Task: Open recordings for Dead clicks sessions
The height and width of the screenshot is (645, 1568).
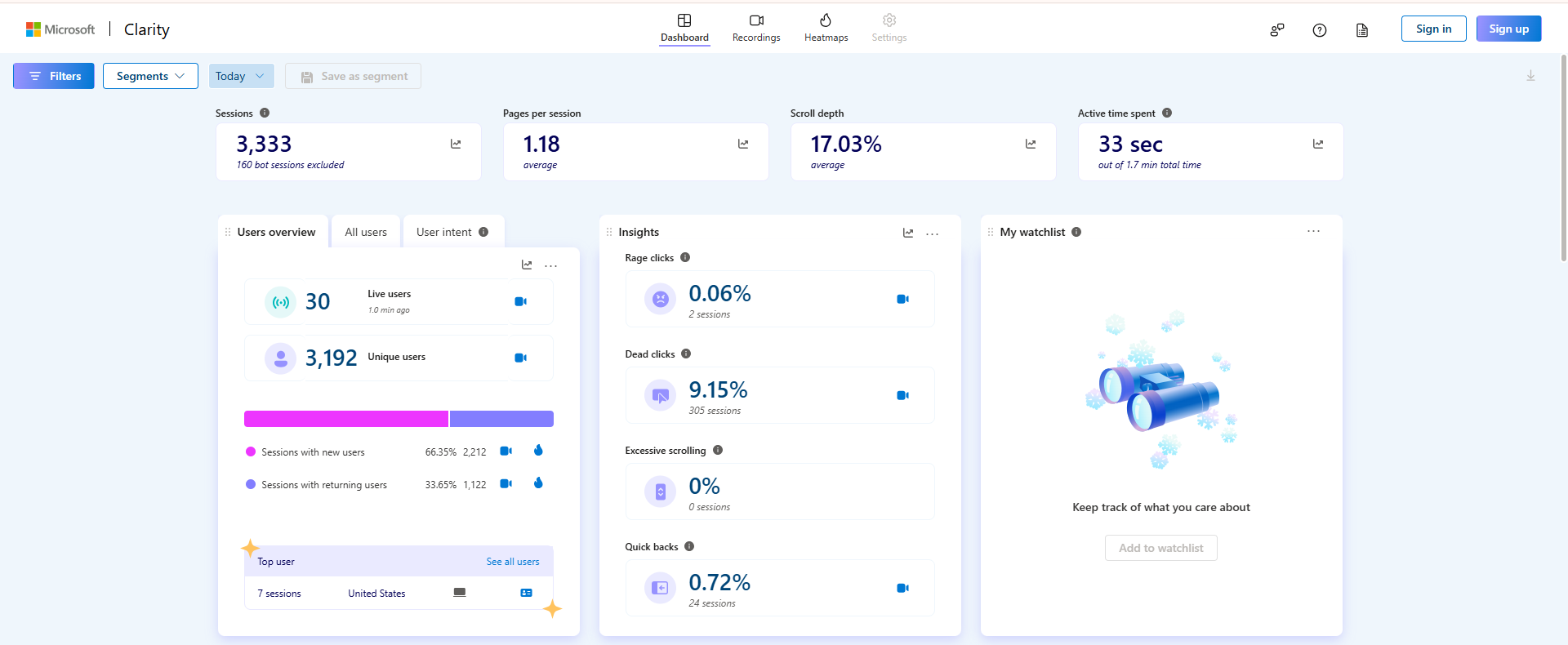Action: pos(902,395)
